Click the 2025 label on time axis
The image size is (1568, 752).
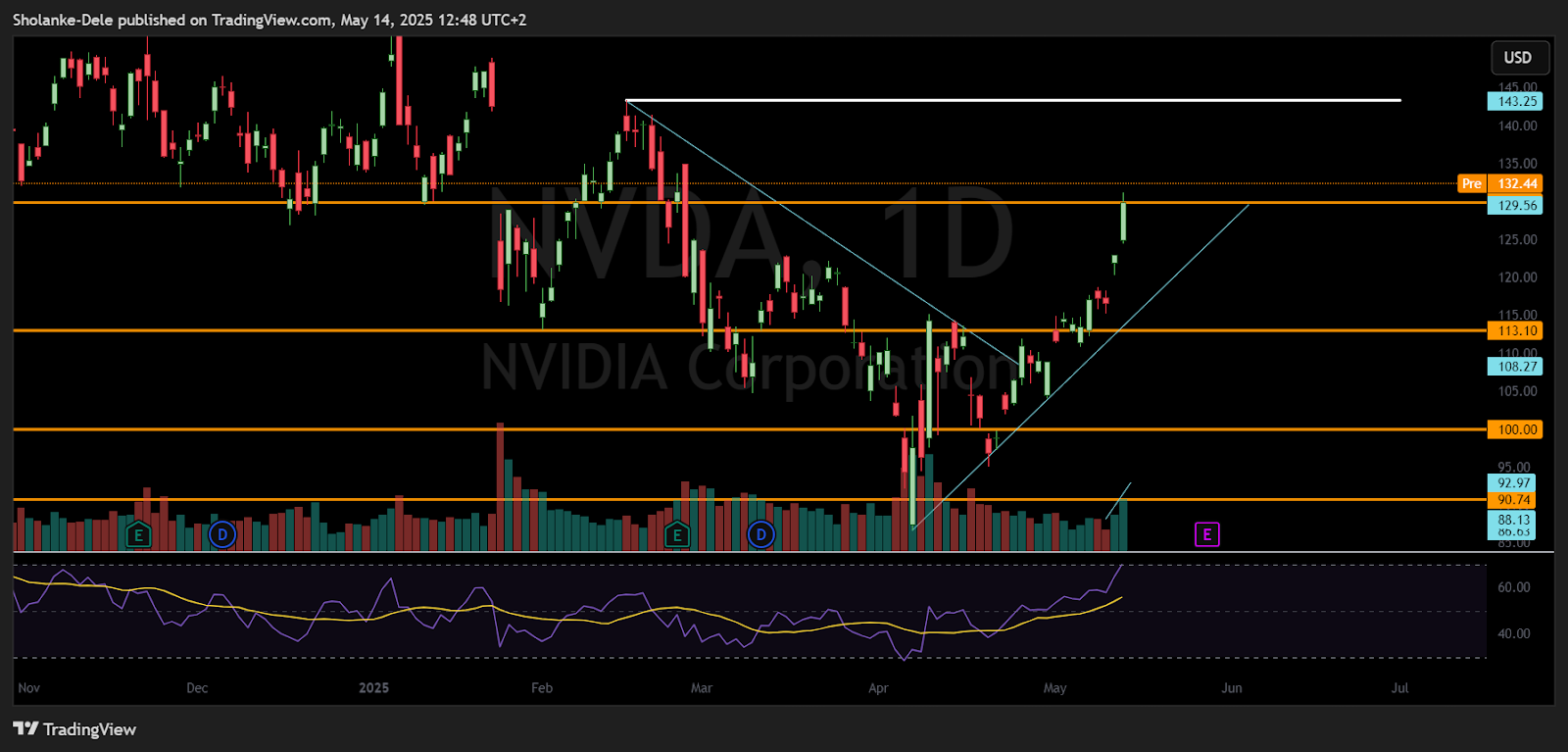tap(373, 688)
